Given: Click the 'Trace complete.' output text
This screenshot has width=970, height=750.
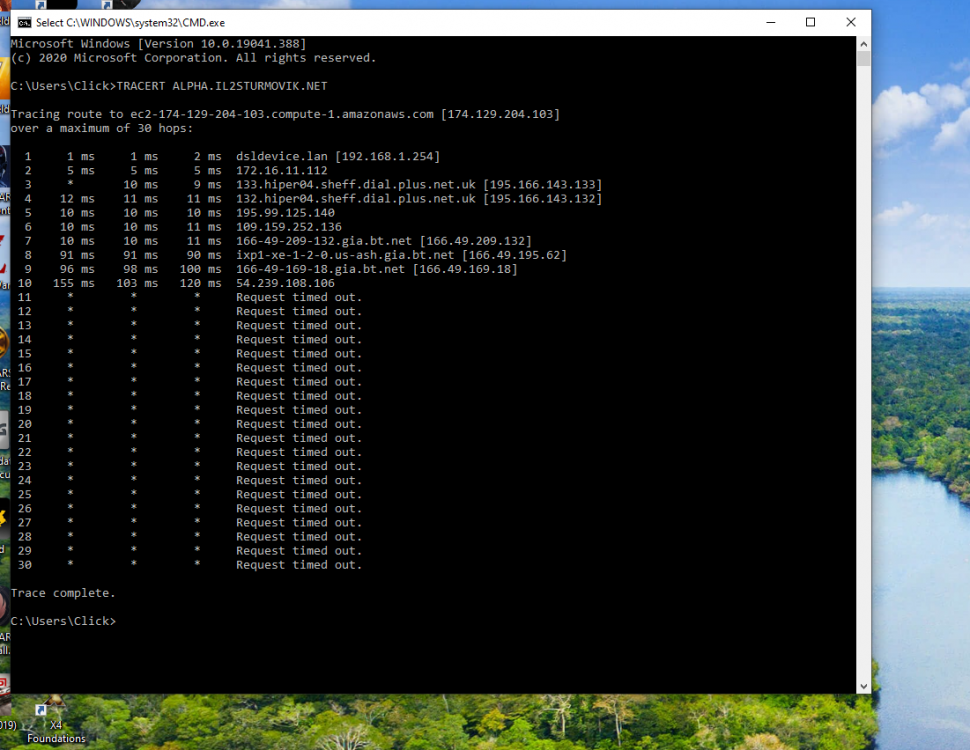Looking at the screenshot, I should pos(62,592).
